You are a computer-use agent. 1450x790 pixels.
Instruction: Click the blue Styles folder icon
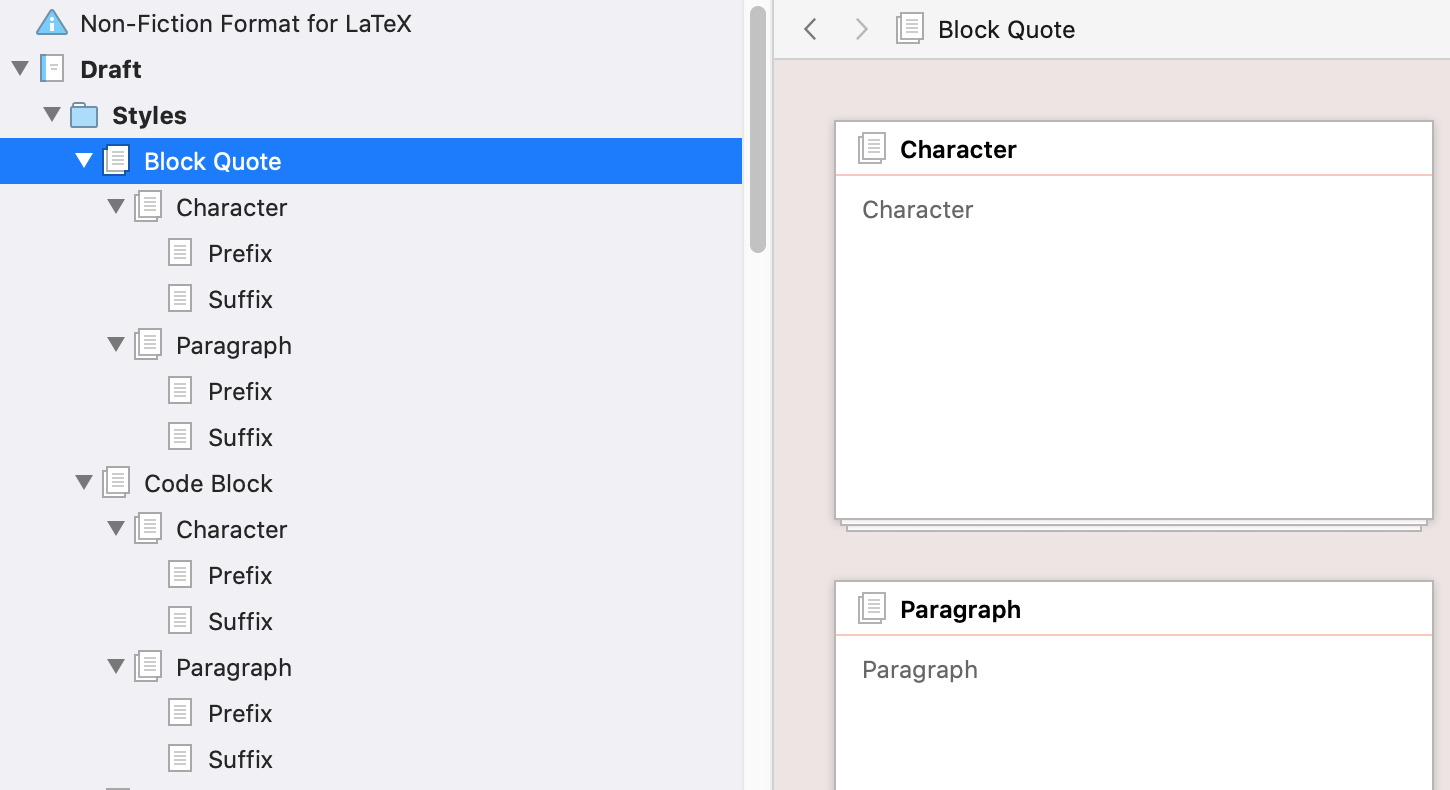[84, 116]
